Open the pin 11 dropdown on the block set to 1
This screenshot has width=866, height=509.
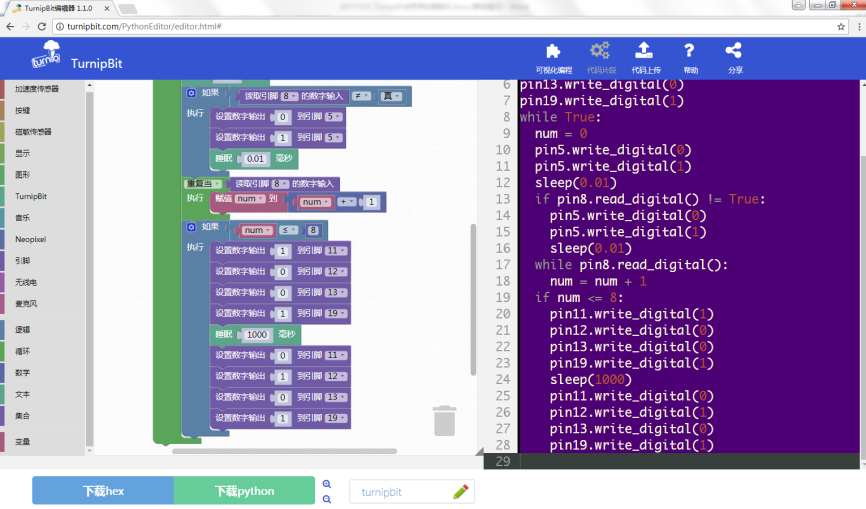pyautogui.click(x=336, y=251)
